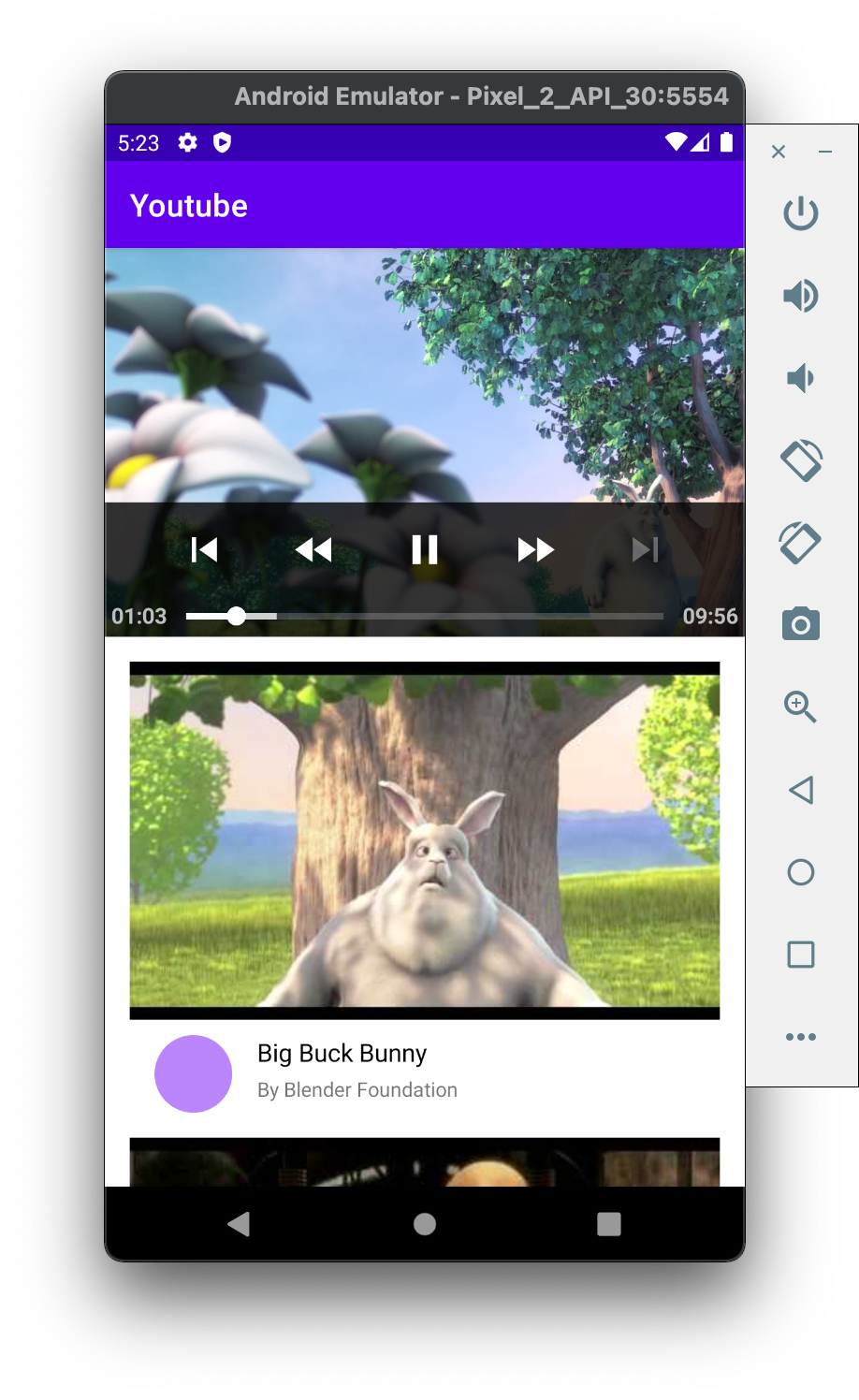Skip to previous track in video player
The width and height of the screenshot is (859, 1400).
[204, 549]
